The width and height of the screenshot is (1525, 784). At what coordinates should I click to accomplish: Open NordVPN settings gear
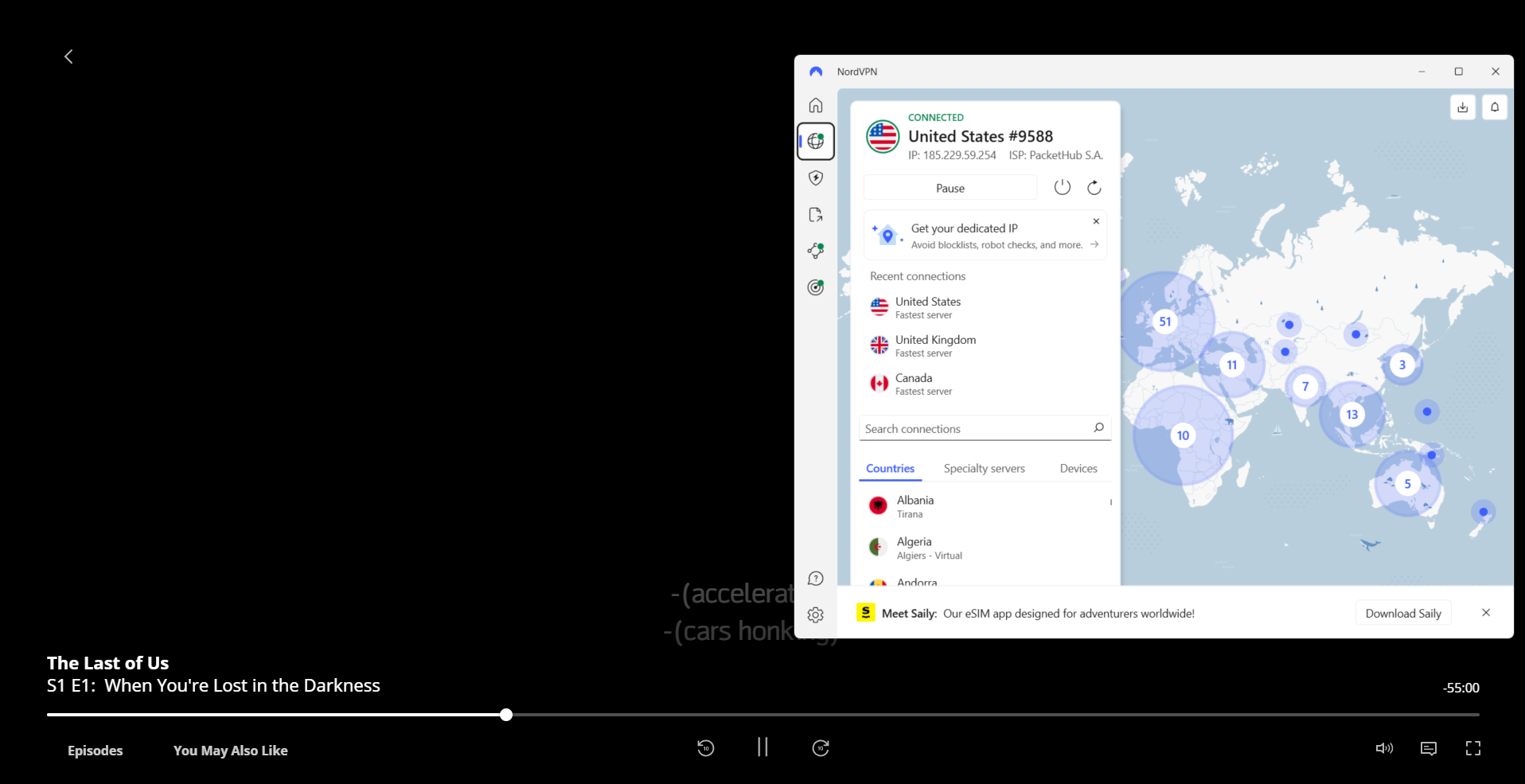[816, 615]
